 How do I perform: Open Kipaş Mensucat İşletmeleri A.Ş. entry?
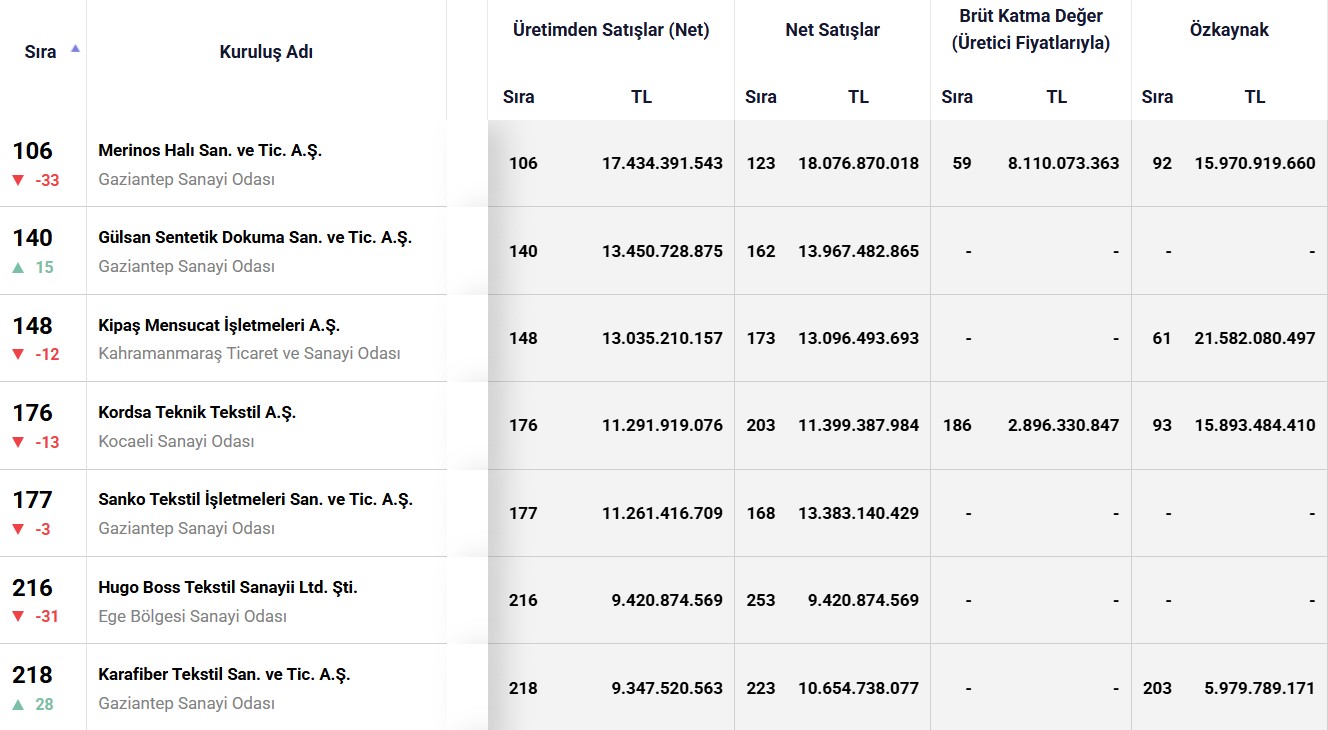click(219, 326)
